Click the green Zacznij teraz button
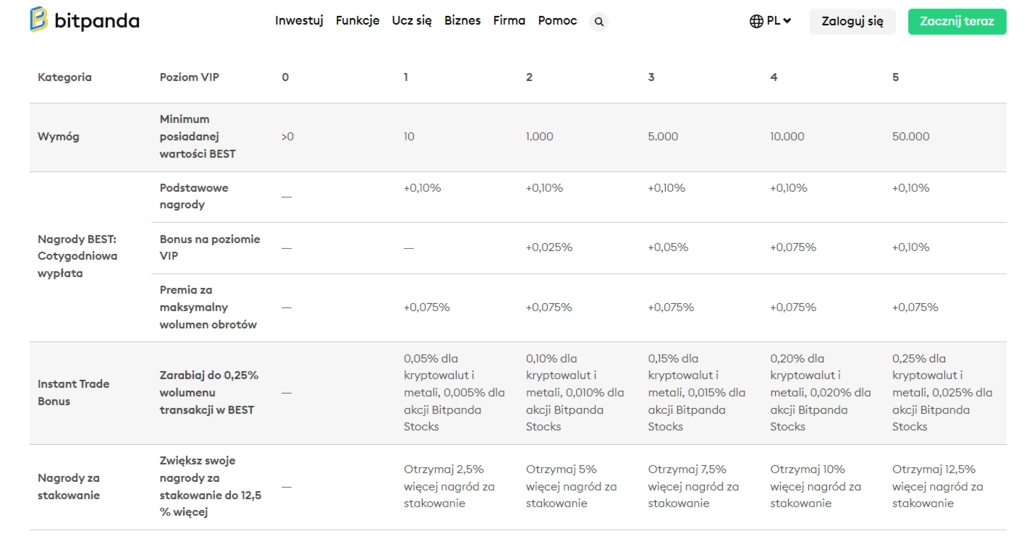The height and width of the screenshot is (544, 1024). [957, 22]
